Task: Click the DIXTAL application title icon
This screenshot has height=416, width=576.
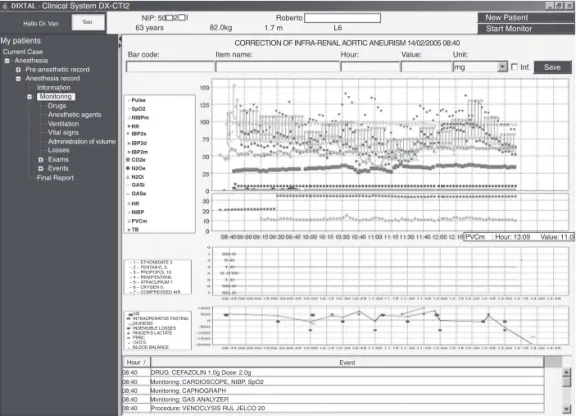Action: pyautogui.click(x=4, y=6)
